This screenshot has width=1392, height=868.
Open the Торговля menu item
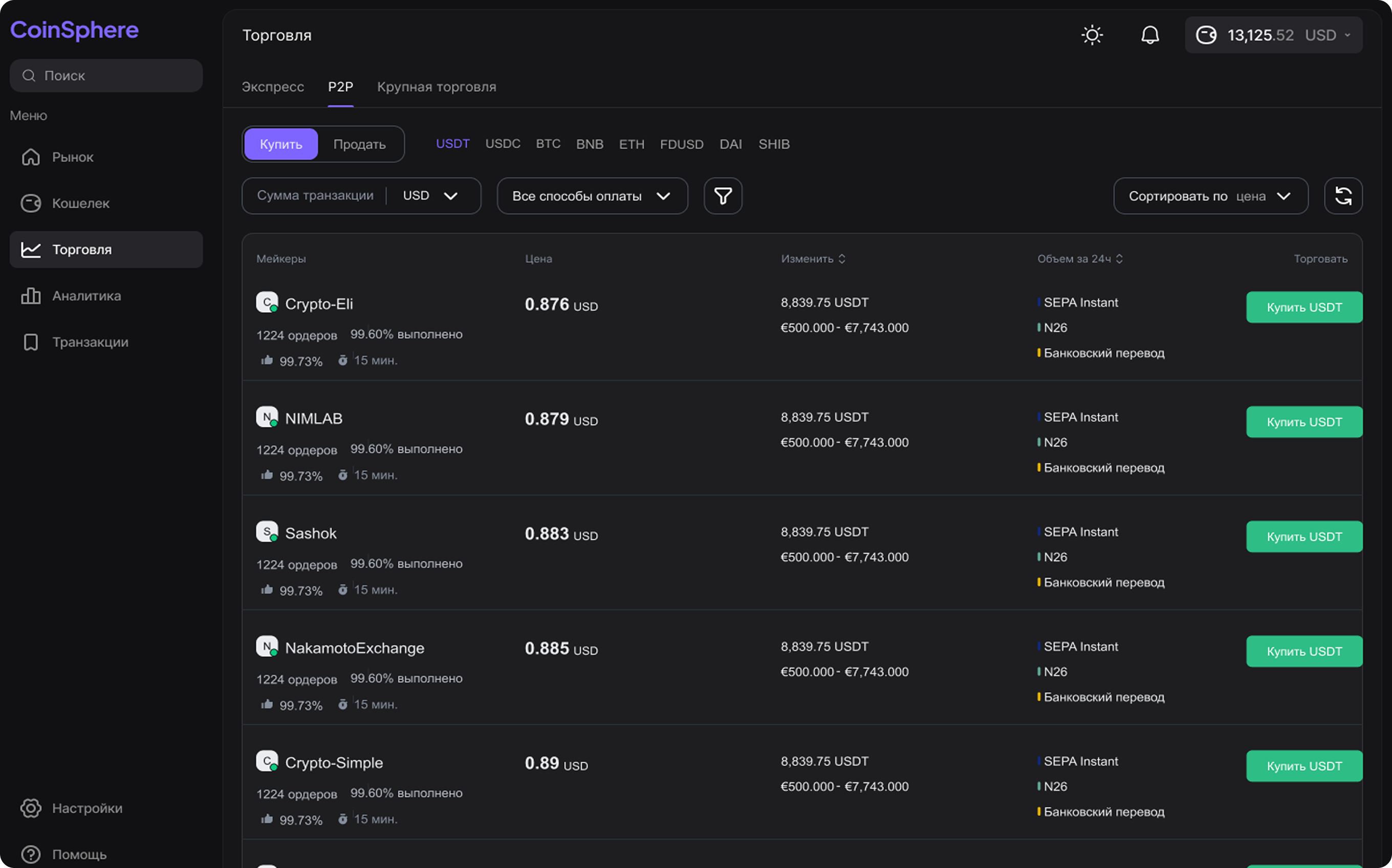[x=106, y=249]
